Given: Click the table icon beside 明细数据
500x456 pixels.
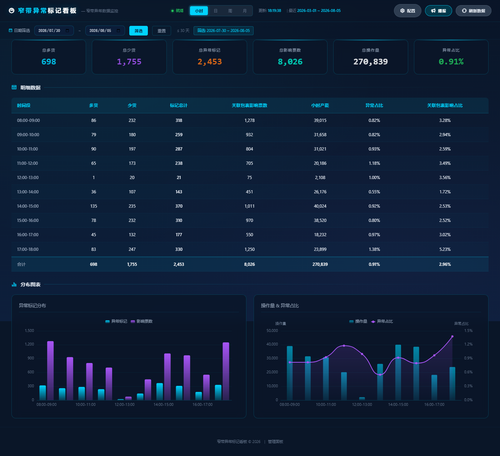Looking at the screenshot, I should click(x=14, y=87).
